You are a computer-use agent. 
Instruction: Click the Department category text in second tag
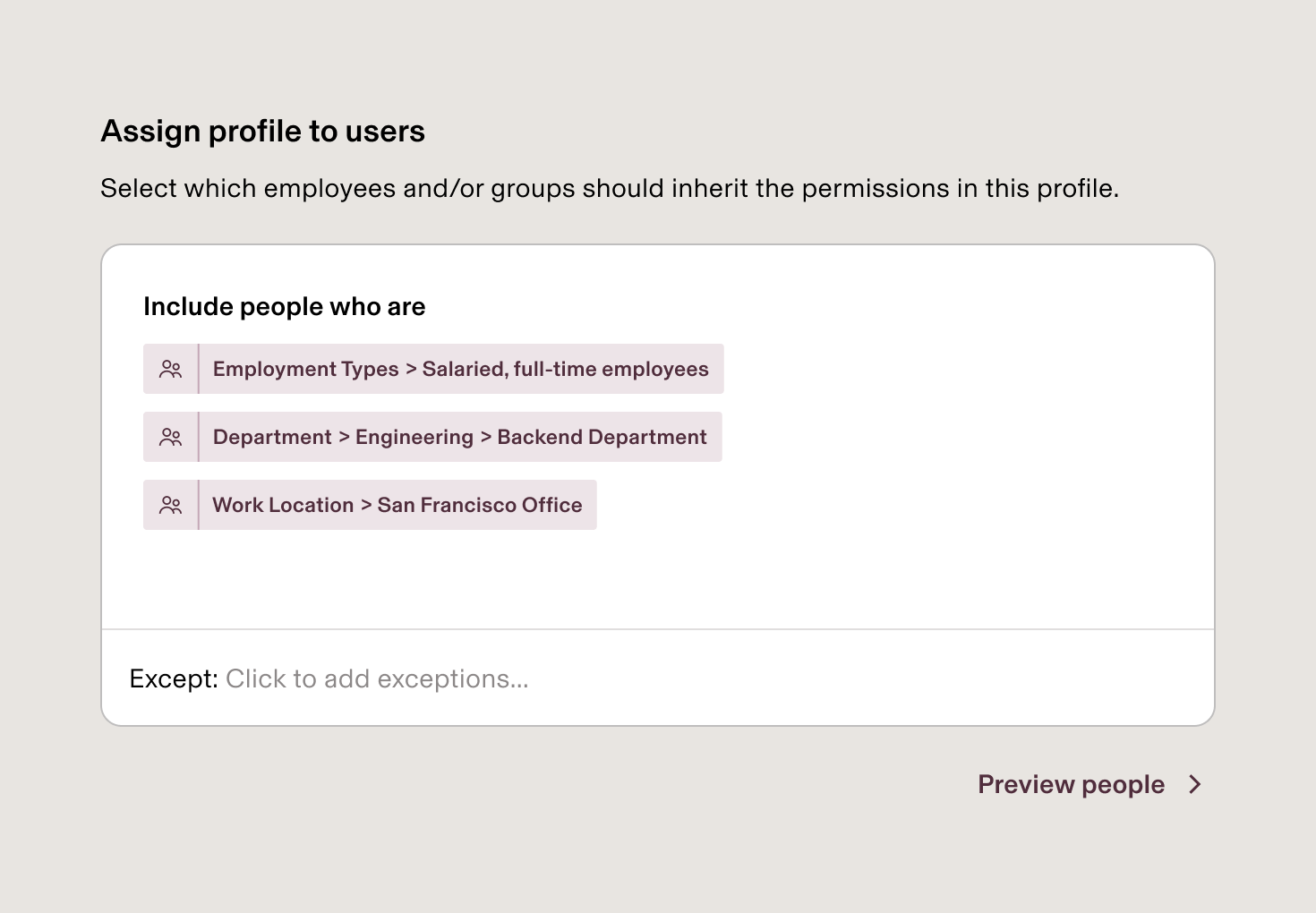(272, 437)
